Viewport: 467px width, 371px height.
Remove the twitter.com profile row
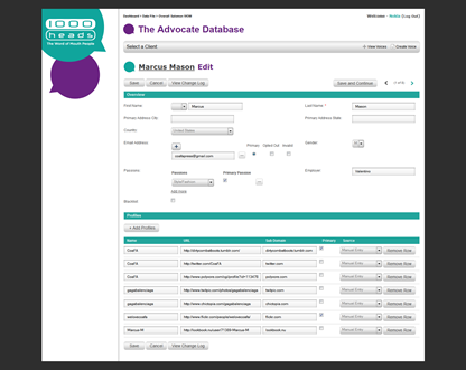399,264
